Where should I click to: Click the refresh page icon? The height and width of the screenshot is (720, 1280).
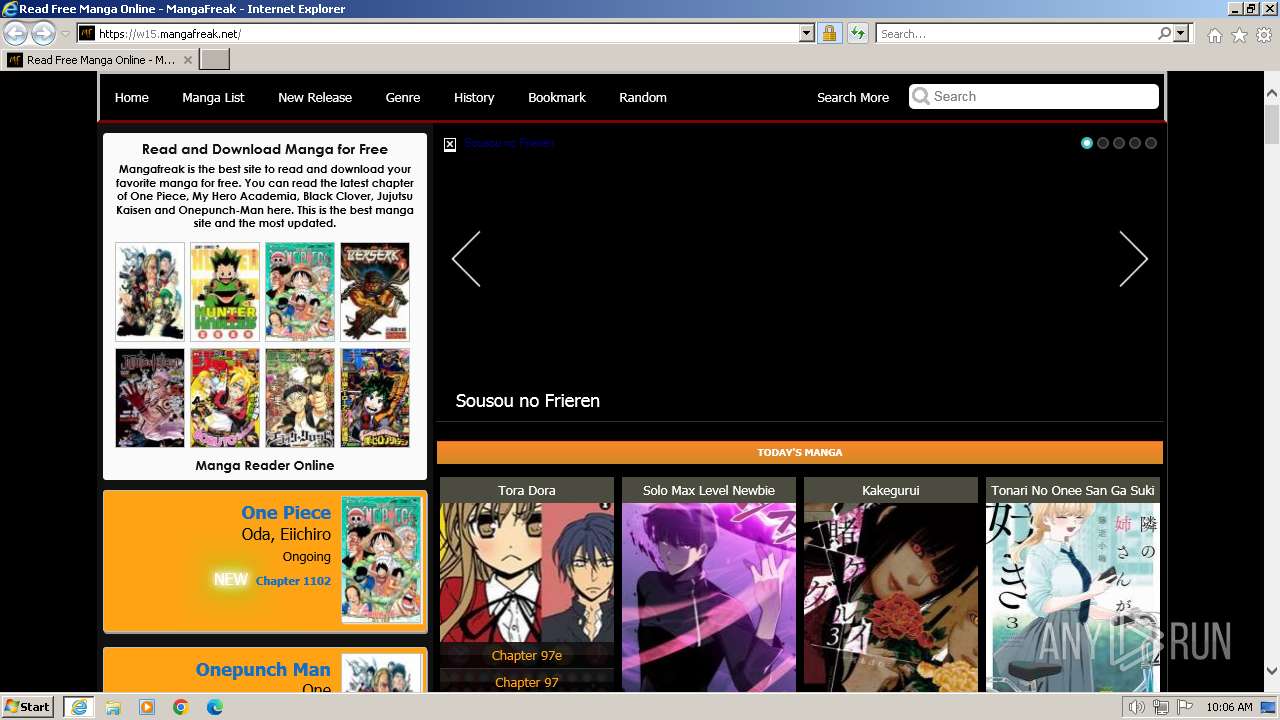[858, 33]
